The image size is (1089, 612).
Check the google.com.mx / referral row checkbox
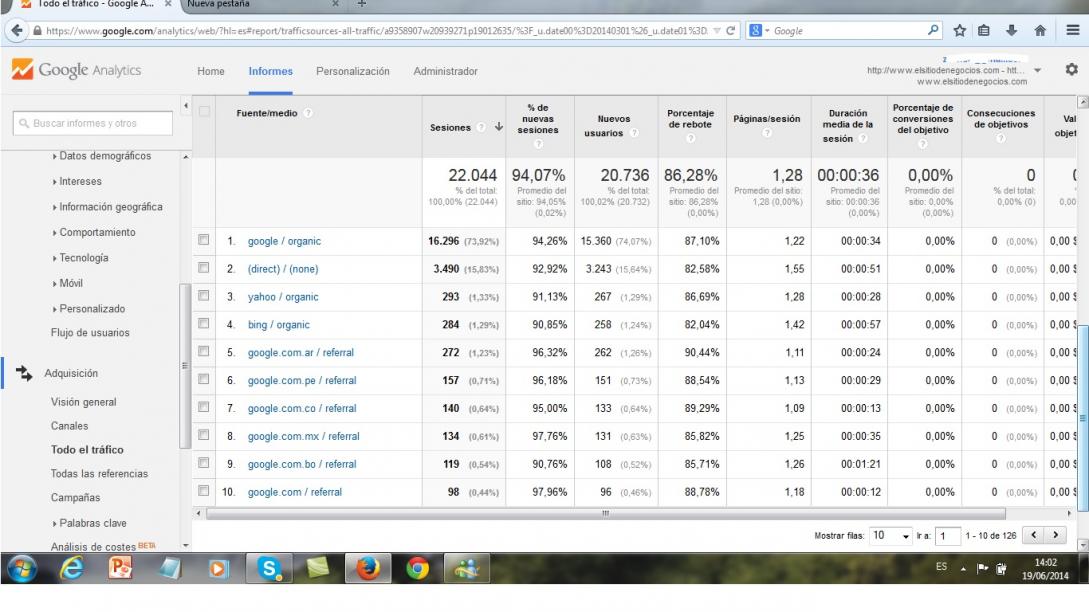203,435
